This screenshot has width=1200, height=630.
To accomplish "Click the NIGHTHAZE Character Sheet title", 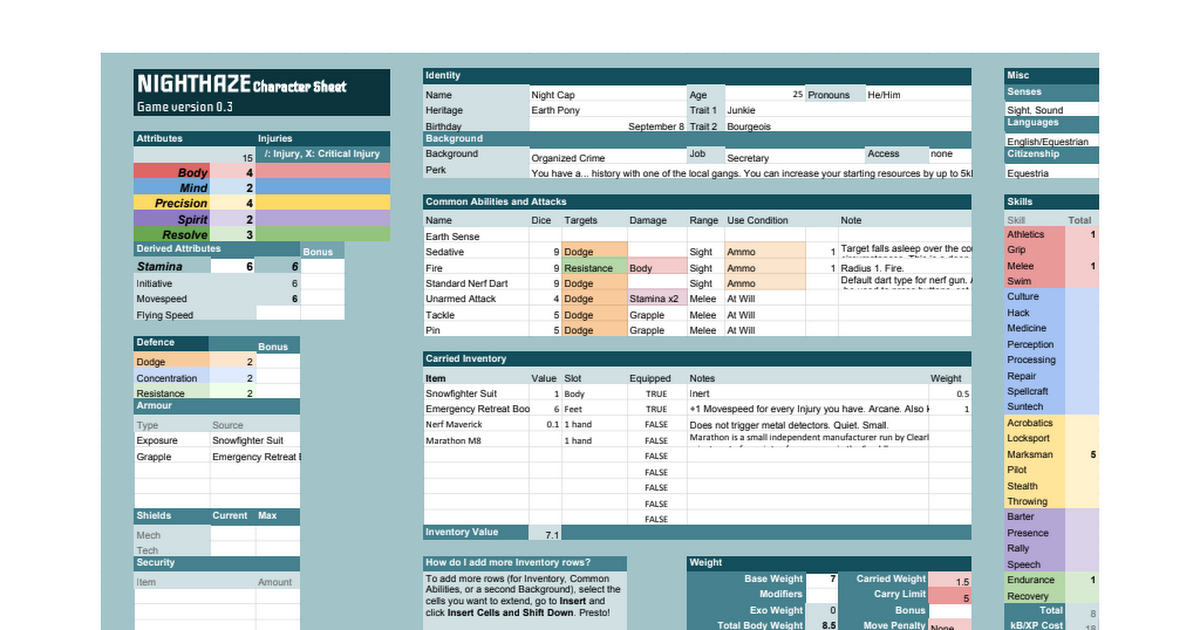I will pyautogui.click(x=242, y=85).
